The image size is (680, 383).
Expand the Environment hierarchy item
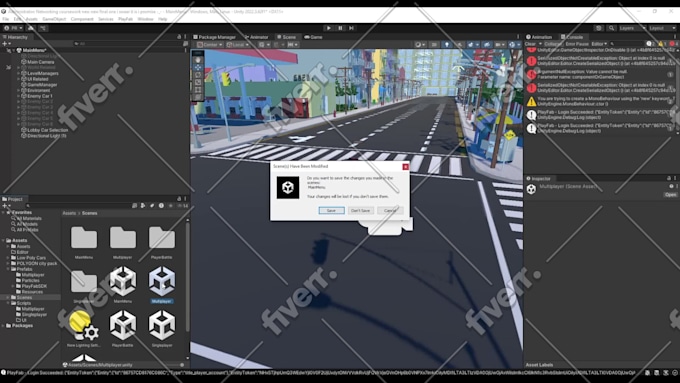18,90
